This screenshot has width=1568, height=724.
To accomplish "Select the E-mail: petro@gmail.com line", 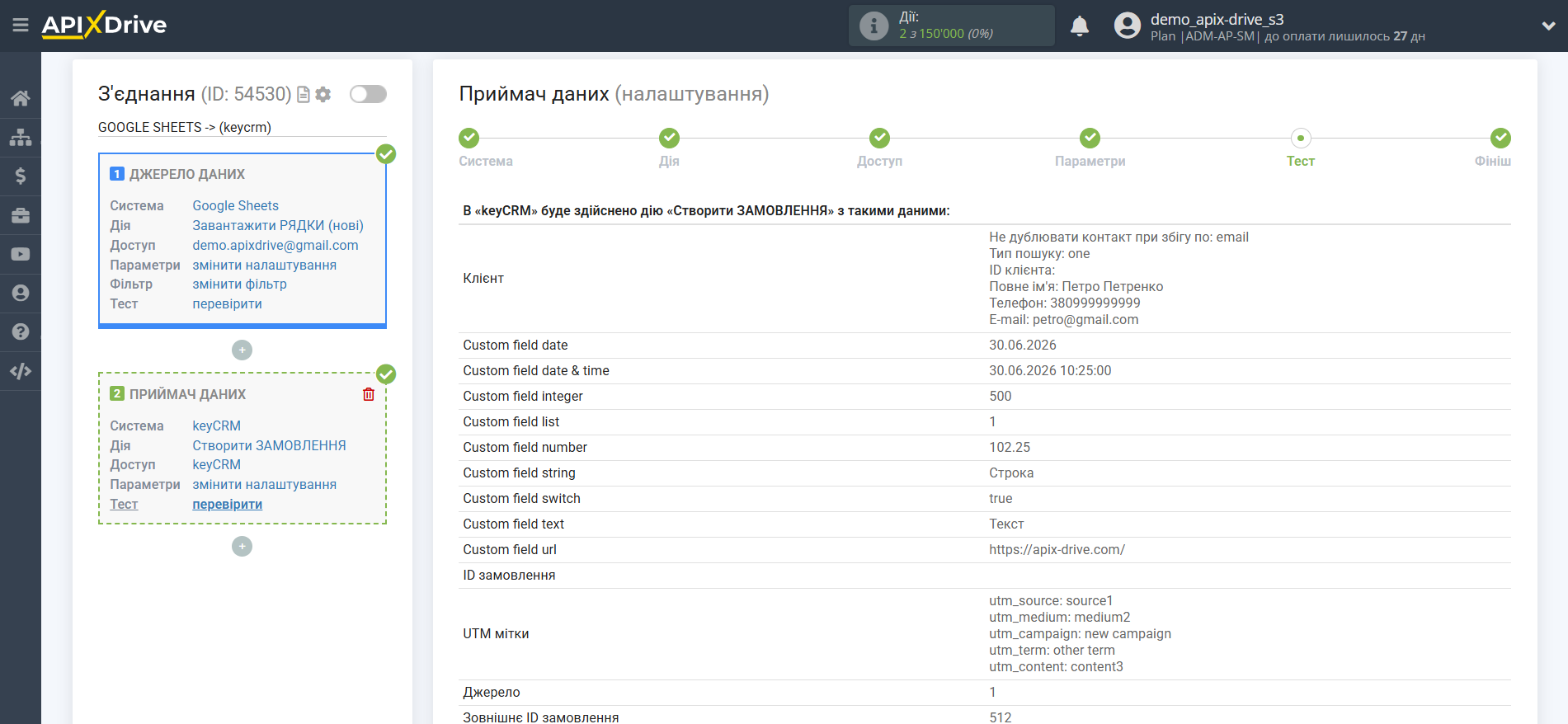I will pos(1063,320).
